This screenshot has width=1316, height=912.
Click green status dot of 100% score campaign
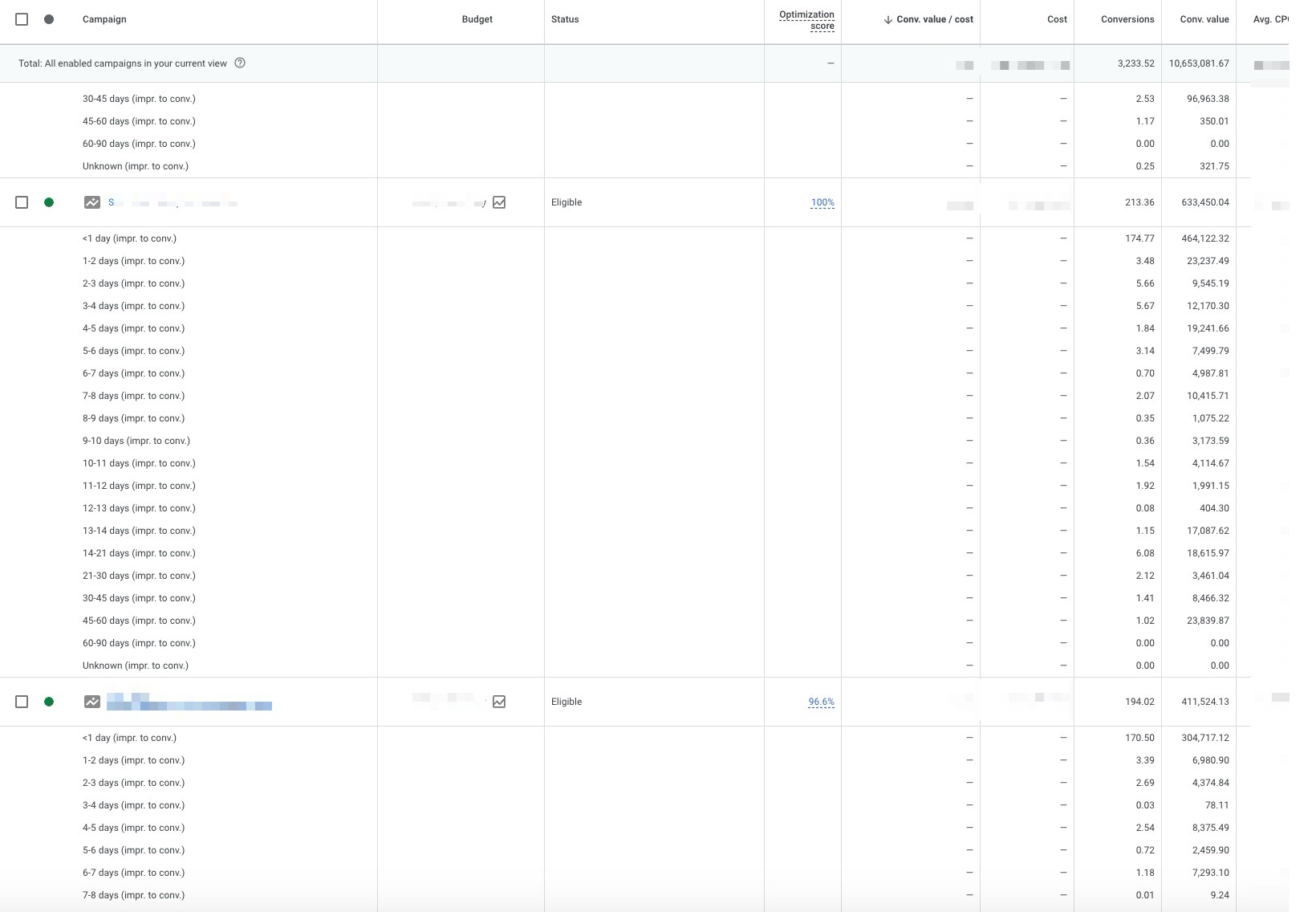[x=49, y=202]
